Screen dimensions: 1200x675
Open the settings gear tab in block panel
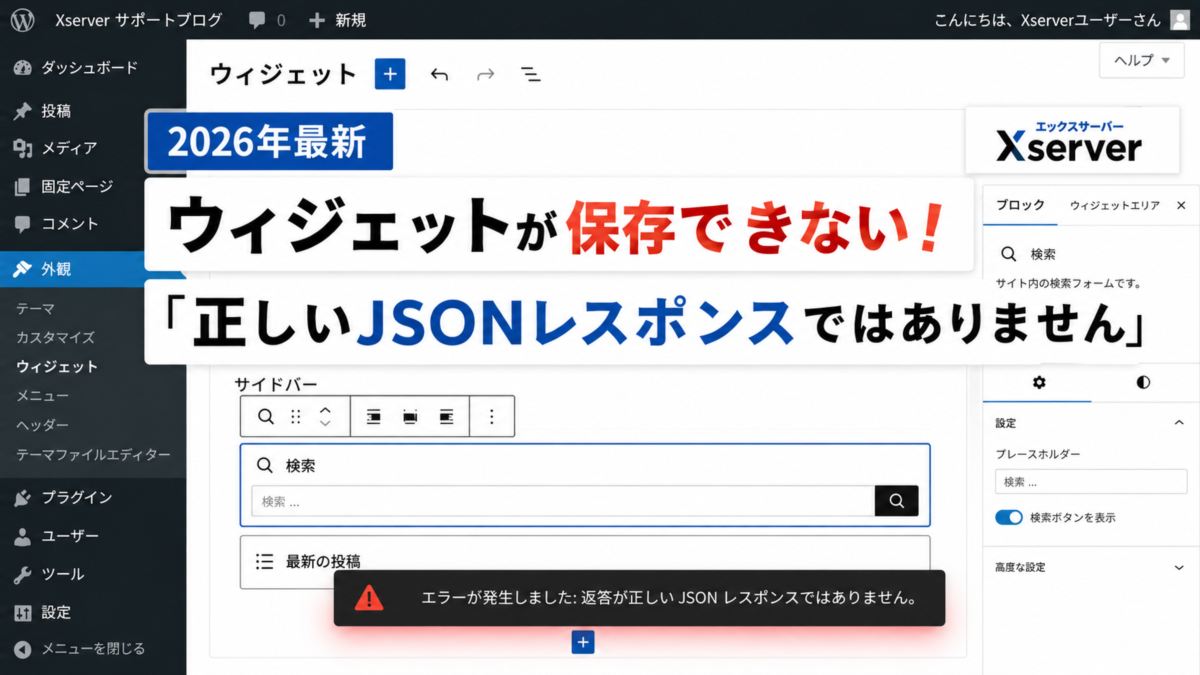click(x=1039, y=382)
